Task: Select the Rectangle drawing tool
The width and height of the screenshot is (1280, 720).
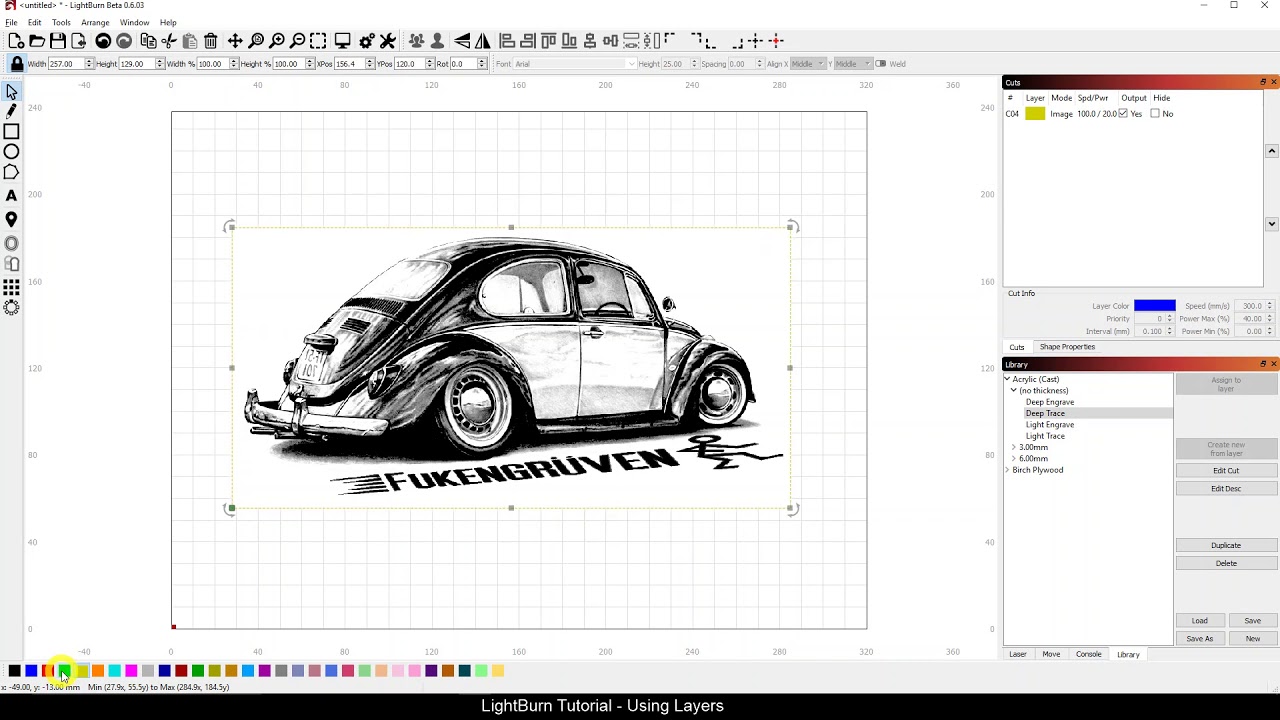Action: click(11, 132)
